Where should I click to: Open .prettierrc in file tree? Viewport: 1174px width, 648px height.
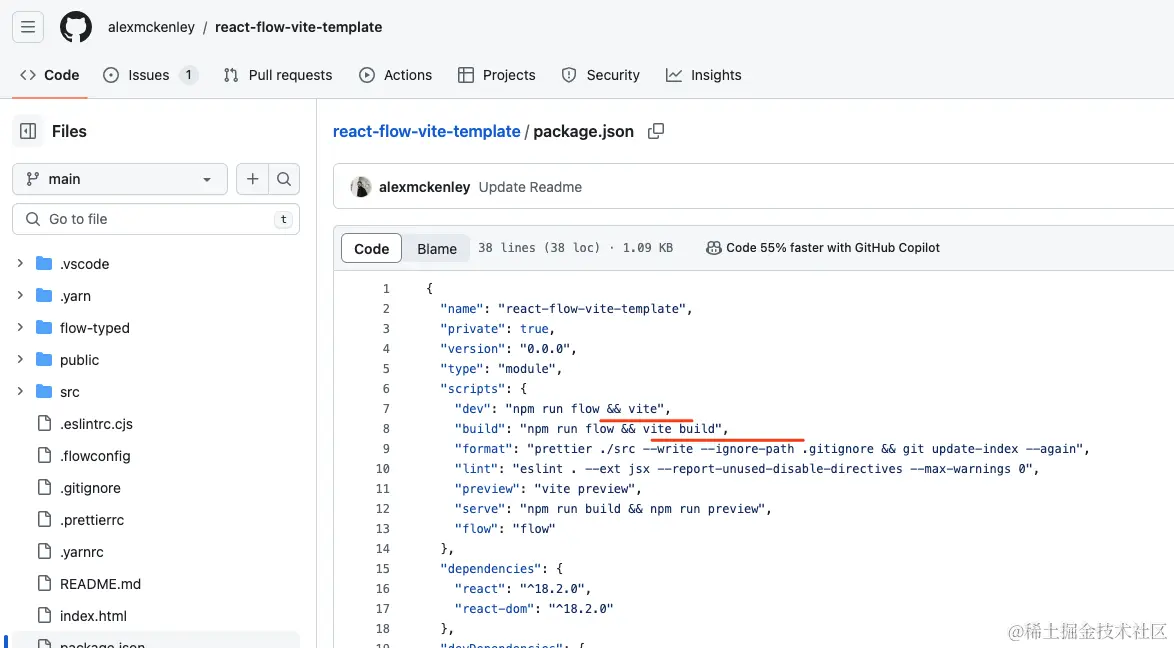92,519
